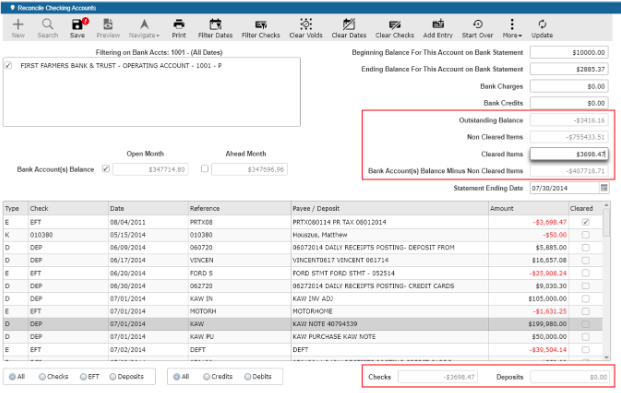Image resolution: width=621 pixels, height=393 pixels.
Task: Select the Credits radio button
Action: (206, 377)
